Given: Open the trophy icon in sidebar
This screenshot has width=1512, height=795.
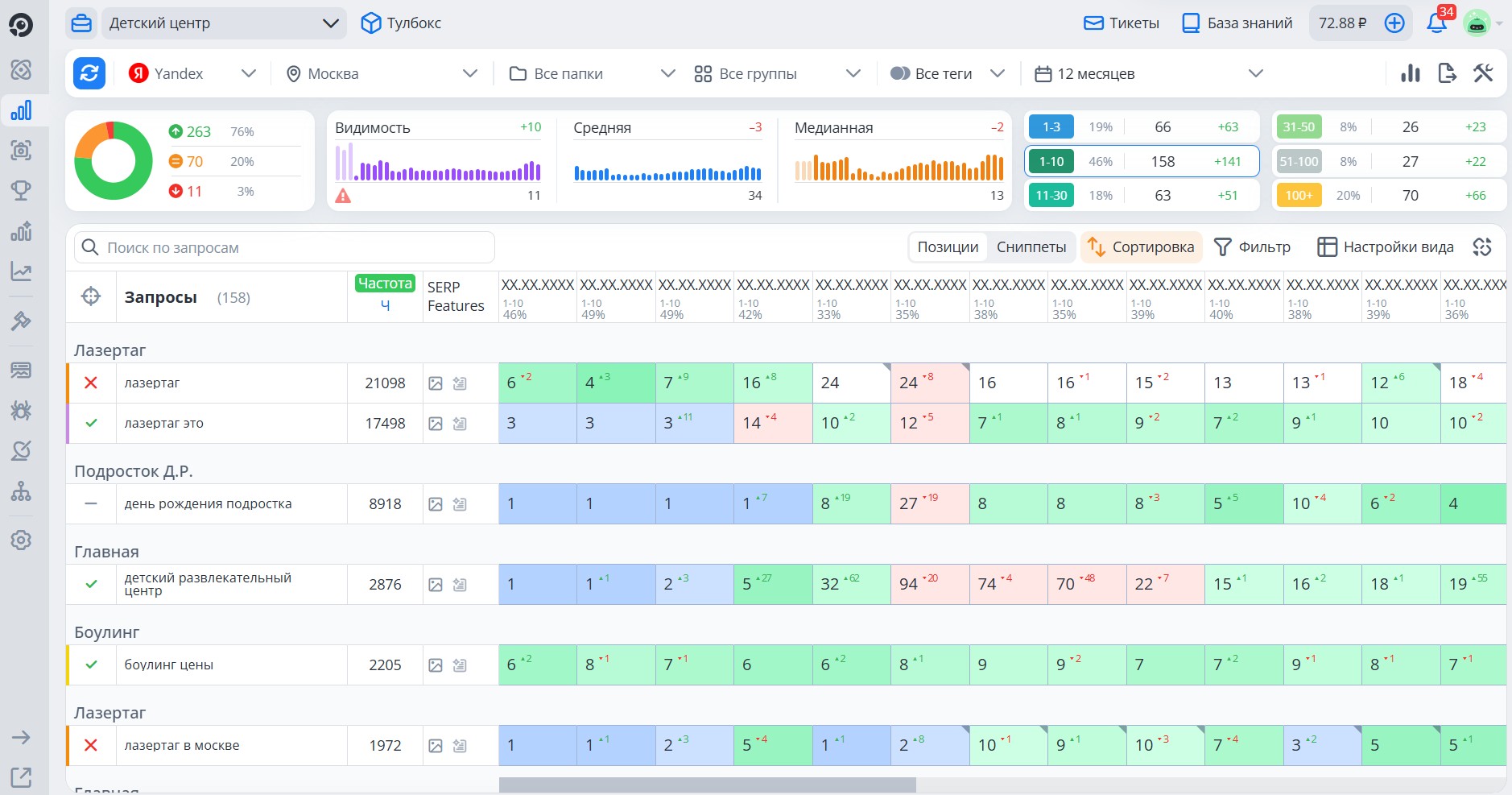Looking at the screenshot, I should [21, 190].
